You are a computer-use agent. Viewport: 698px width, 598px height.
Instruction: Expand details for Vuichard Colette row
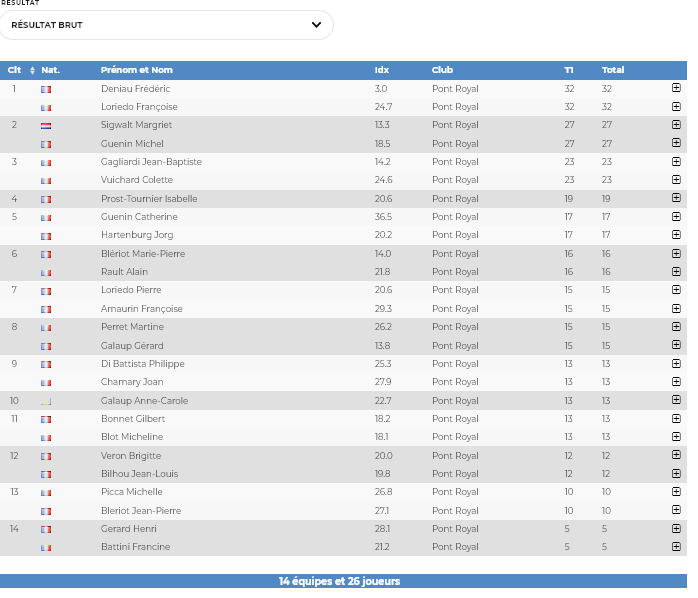[676, 179]
